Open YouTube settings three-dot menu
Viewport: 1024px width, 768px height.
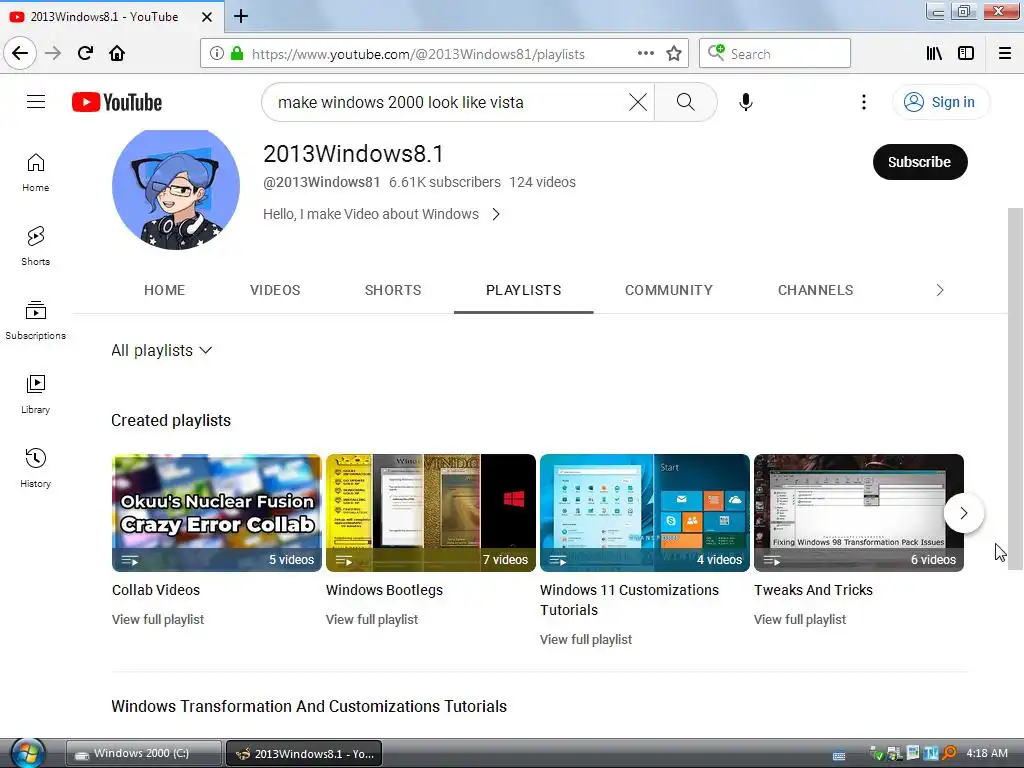click(864, 102)
